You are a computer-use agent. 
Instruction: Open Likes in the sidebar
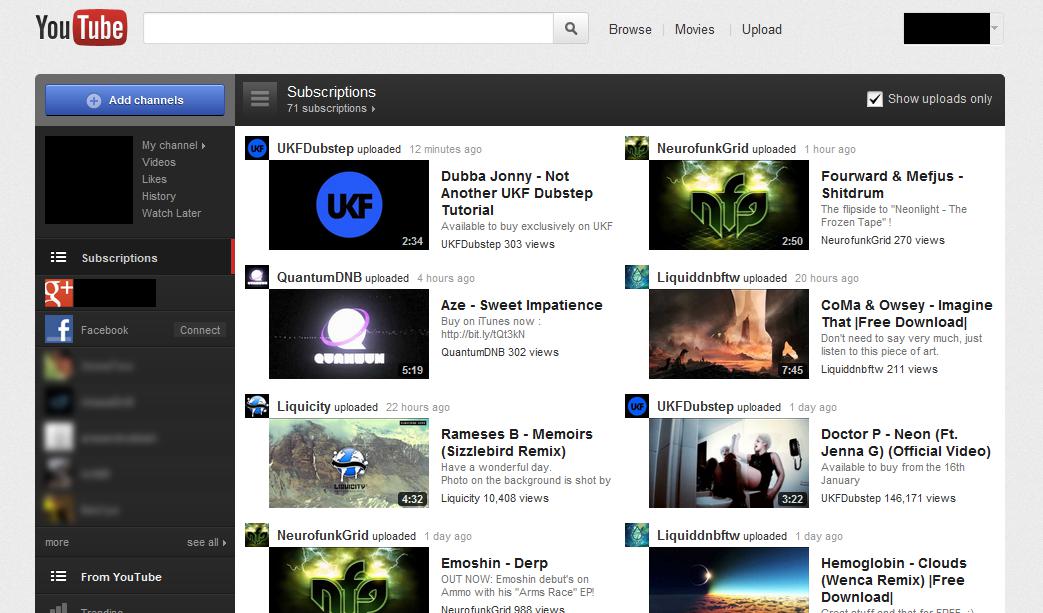pos(154,179)
